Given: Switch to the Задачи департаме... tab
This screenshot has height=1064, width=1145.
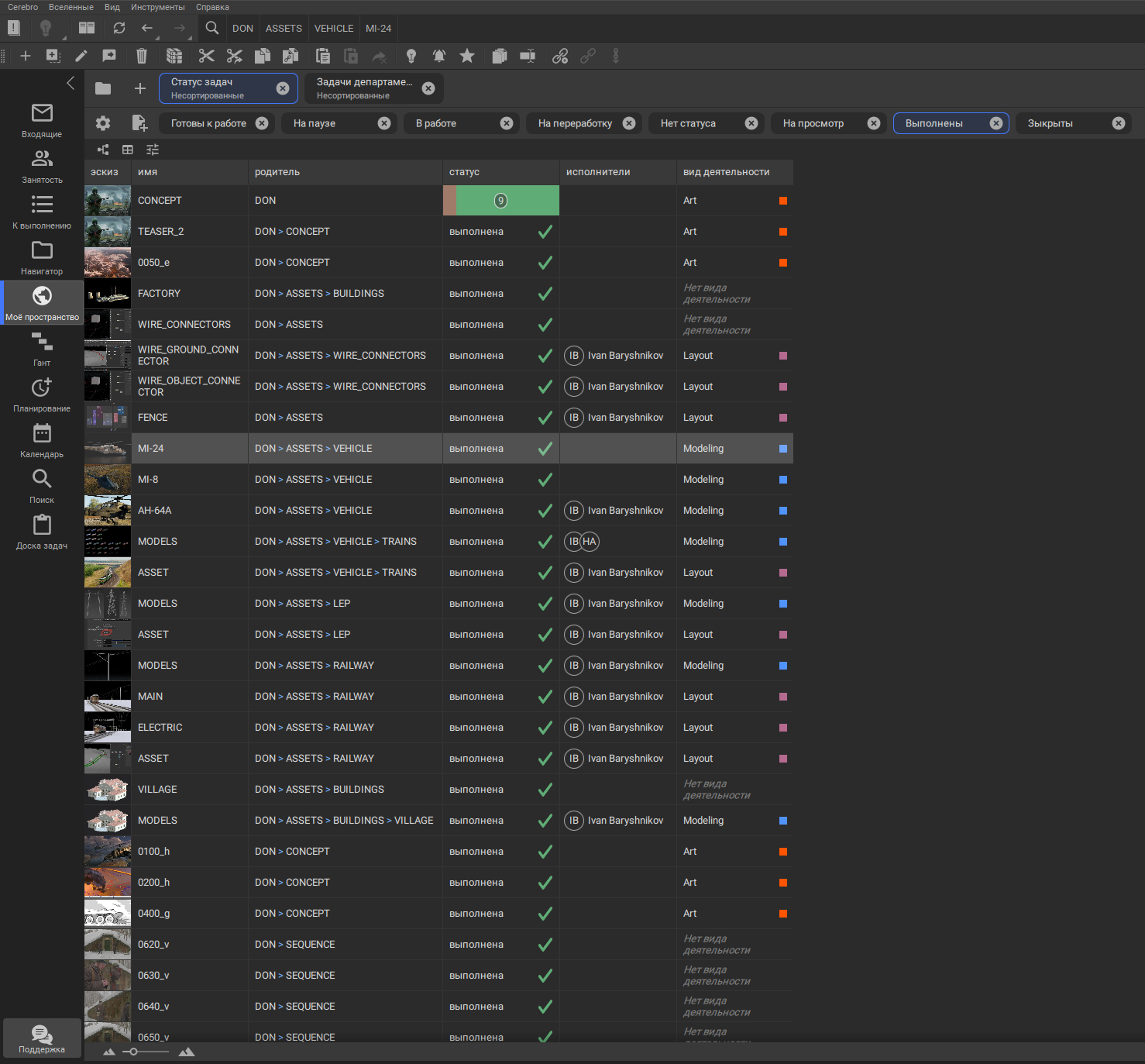Looking at the screenshot, I should 364,88.
